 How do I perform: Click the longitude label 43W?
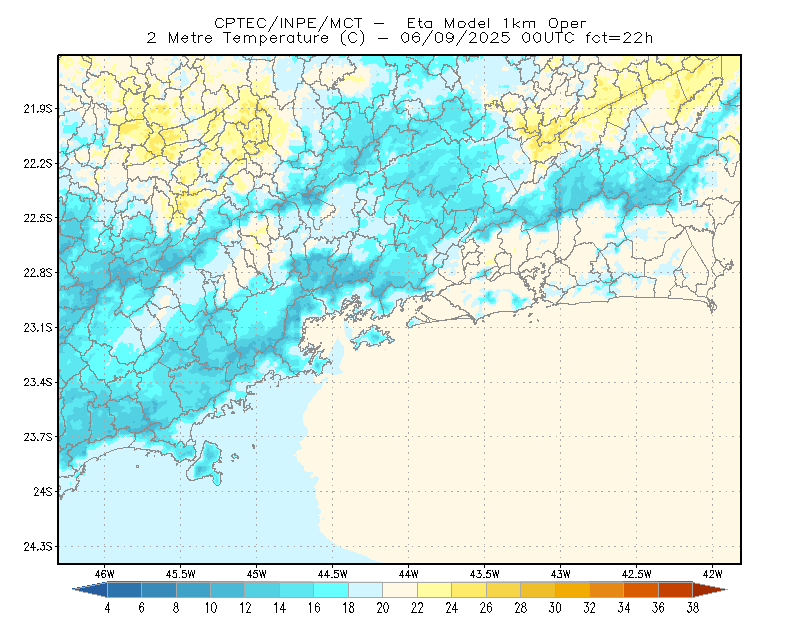tap(561, 574)
